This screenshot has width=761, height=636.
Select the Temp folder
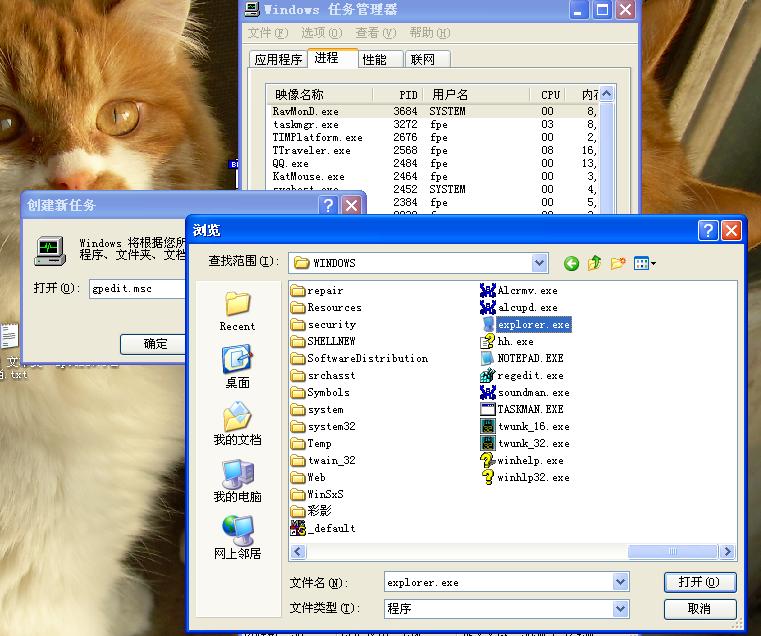[x=311, y=443]
